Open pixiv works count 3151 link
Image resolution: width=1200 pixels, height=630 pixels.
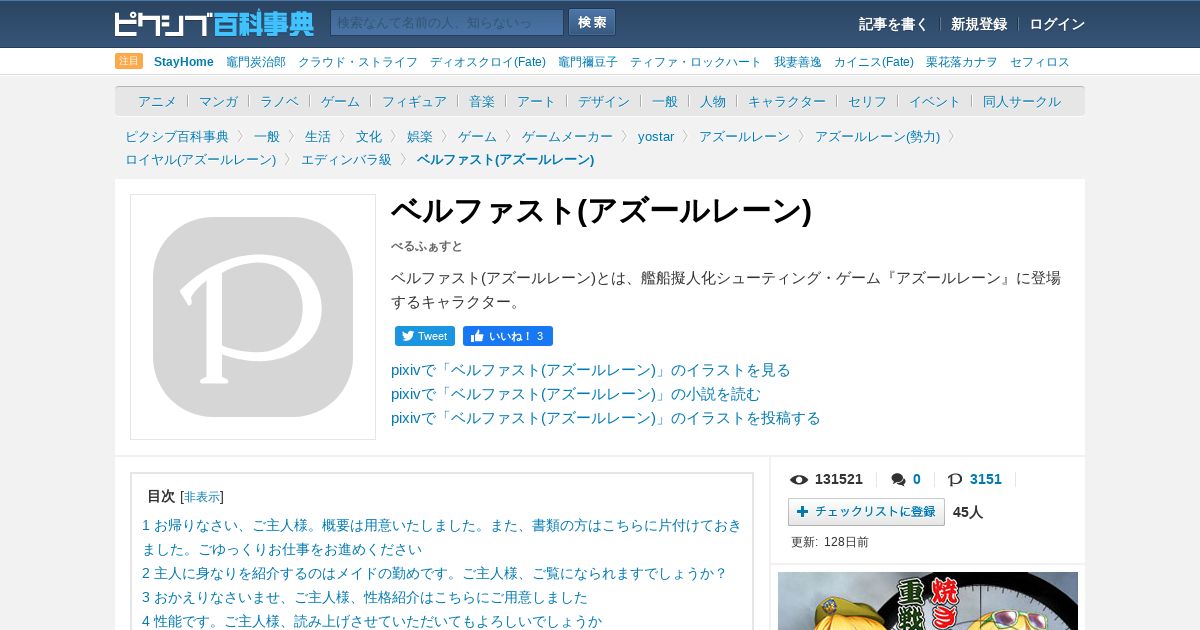pyautogui.click(x=985, y=479)
